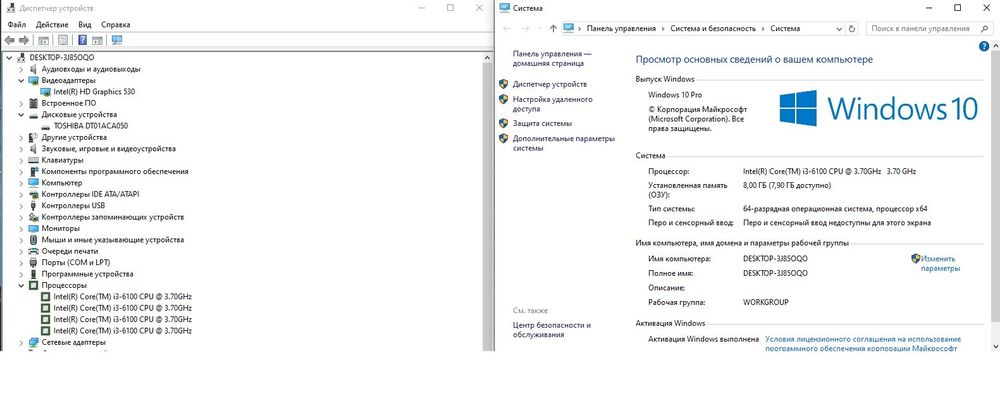The width and height of the screenshot is (1000, 410).
Task: Click the shield icon next to Изменить параметры
Action: 916,258
